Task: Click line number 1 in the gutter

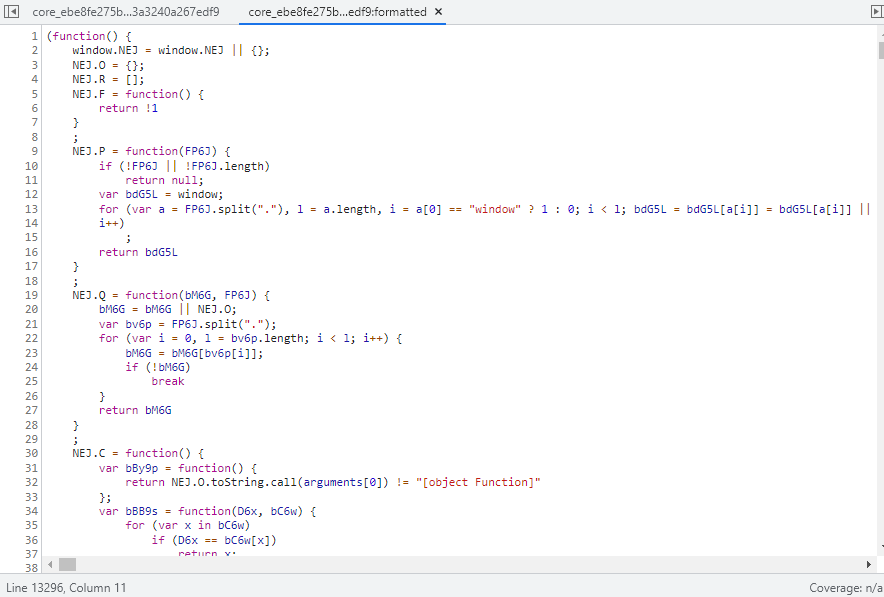Action: pyautogui.click(x=34, y=36)
